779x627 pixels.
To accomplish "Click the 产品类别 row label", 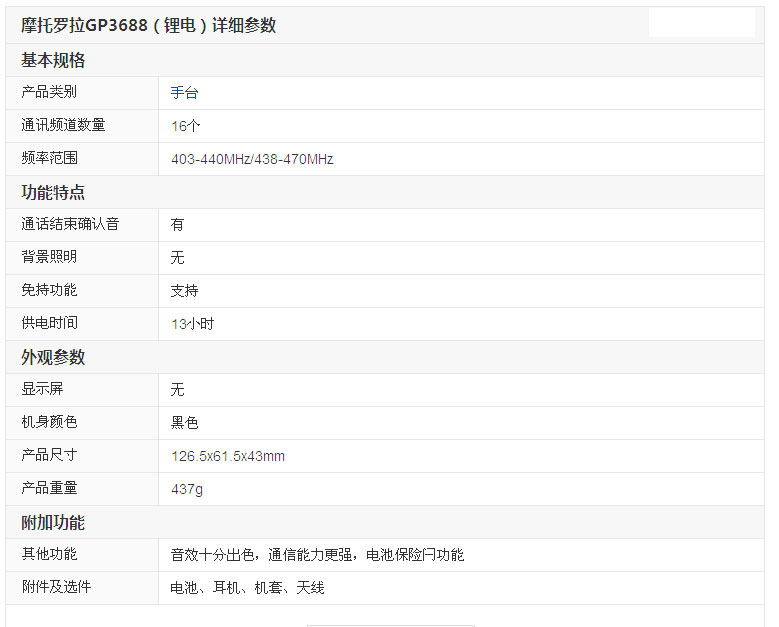I will click(x=49, y=92).
